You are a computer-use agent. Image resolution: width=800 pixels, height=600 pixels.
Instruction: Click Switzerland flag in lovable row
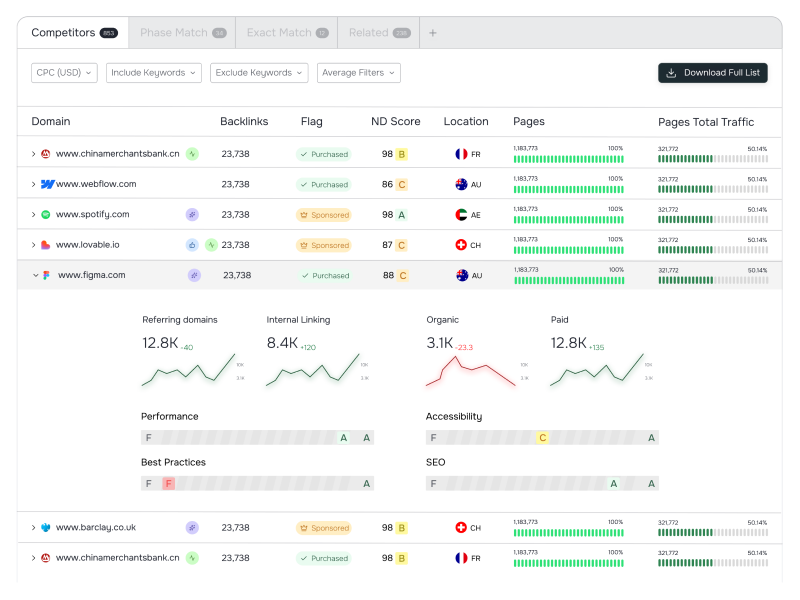[x=461, y=245]
